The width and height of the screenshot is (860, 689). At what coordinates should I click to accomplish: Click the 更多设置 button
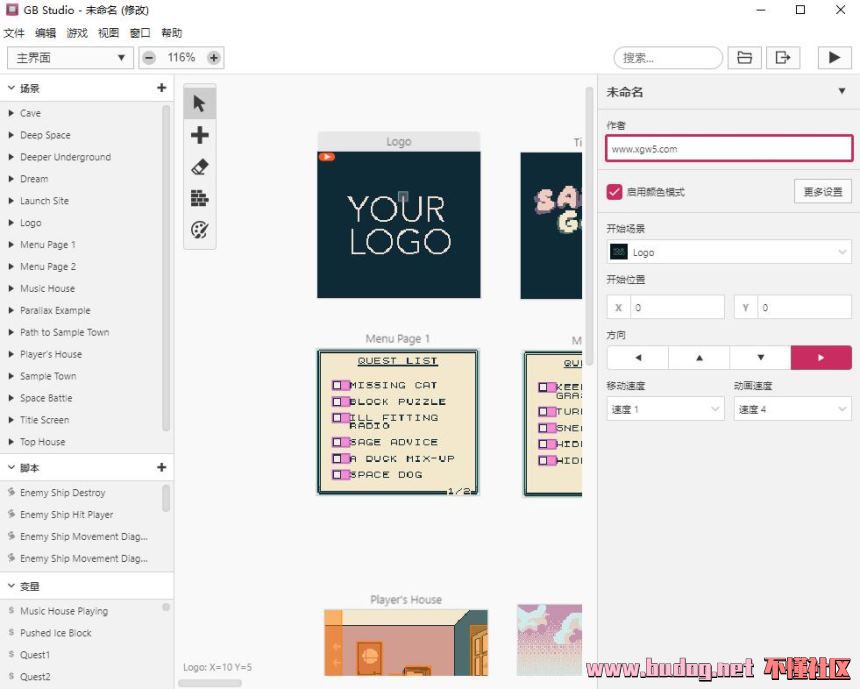tap(822, 191)
